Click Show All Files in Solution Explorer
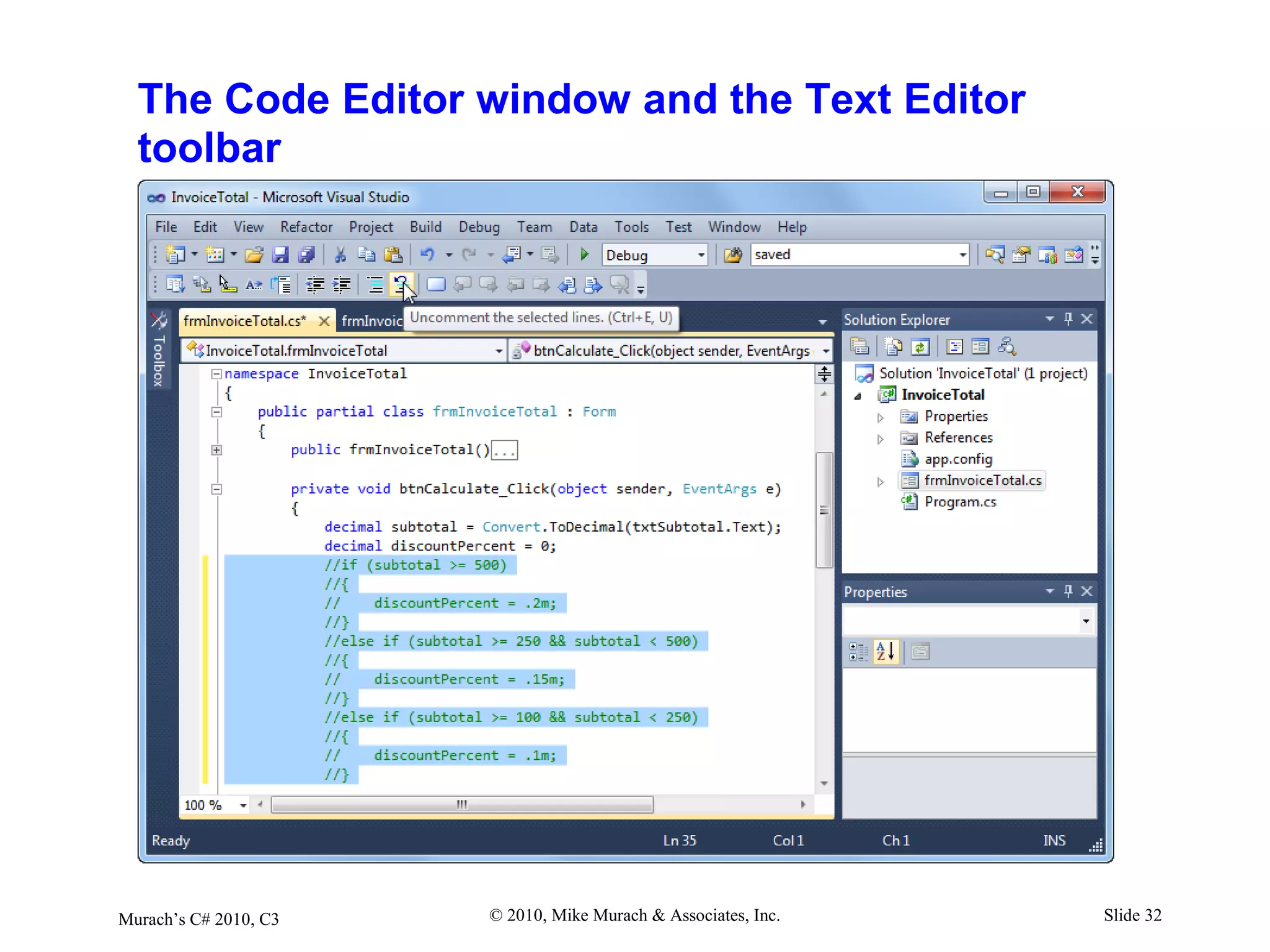 coord(894,346)
